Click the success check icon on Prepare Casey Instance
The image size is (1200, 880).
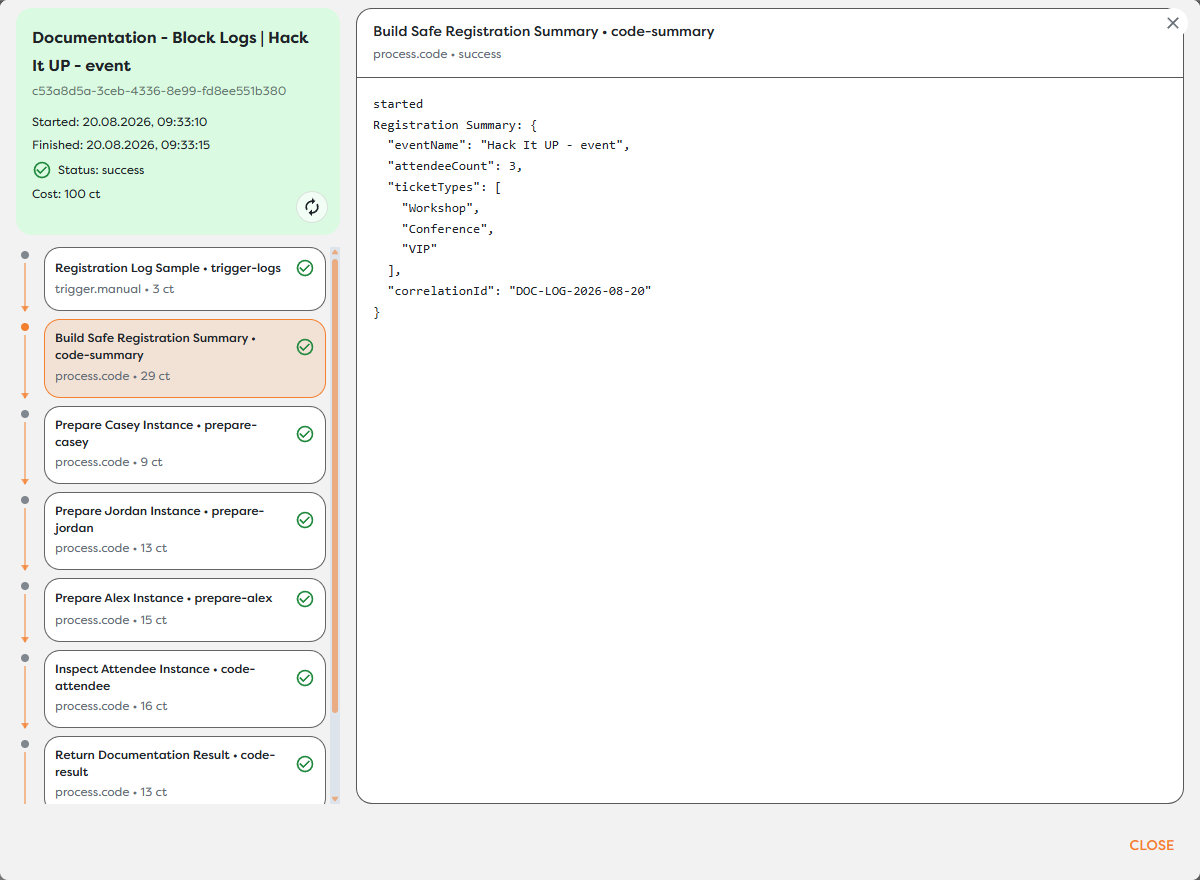(x=305, y=434)
